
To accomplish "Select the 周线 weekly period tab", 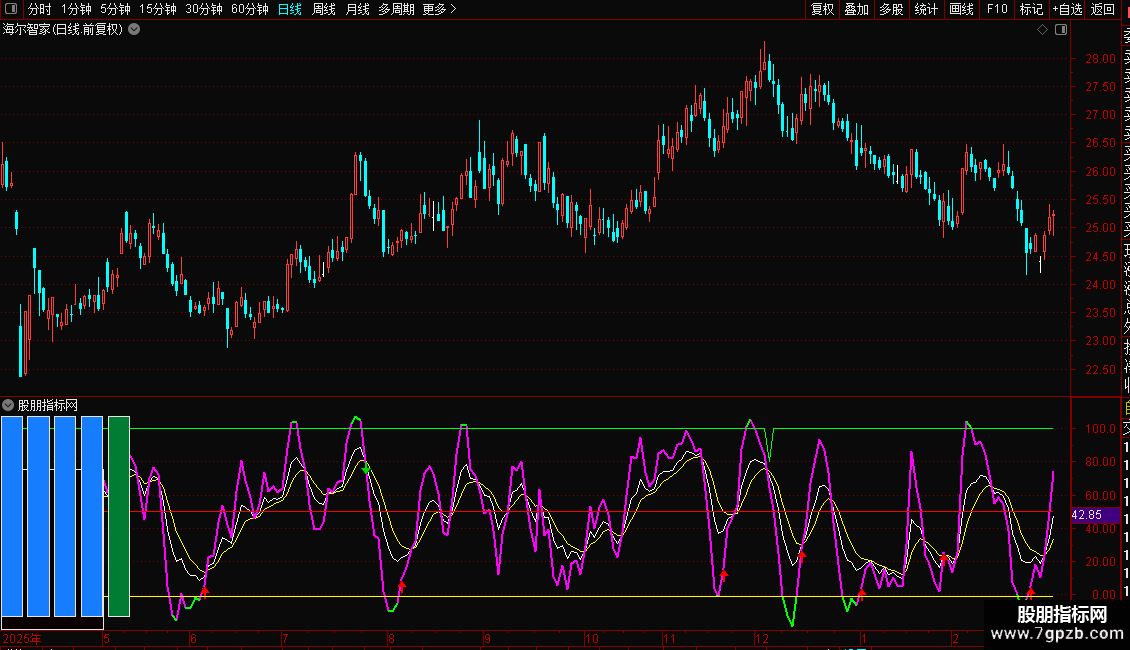I will pos(324,9).
